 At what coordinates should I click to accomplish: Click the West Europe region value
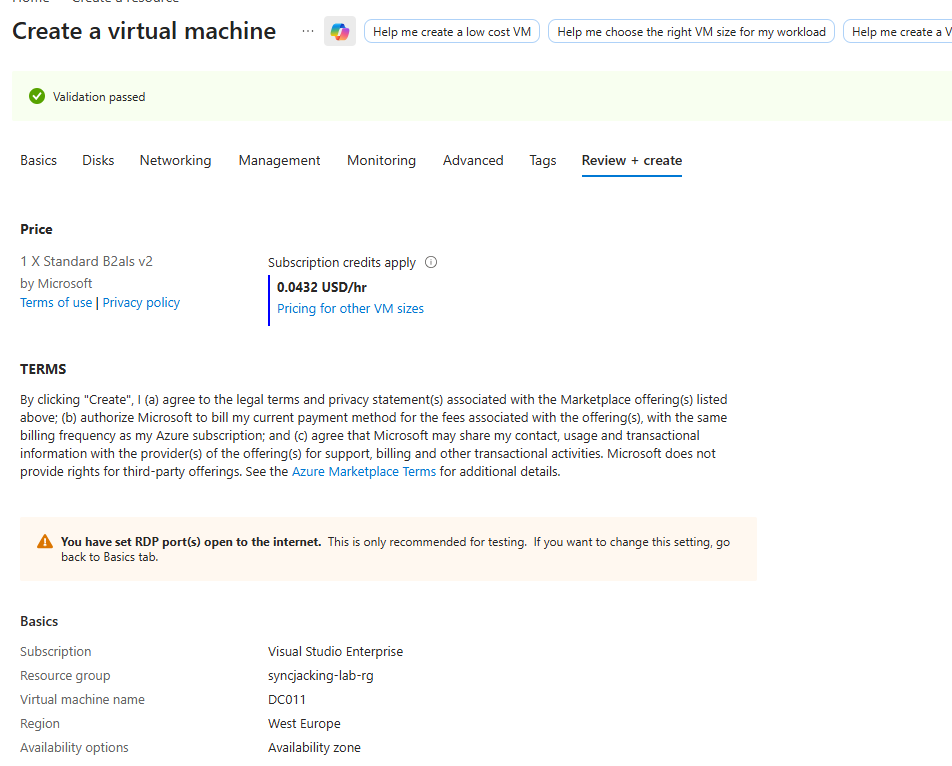[304, 724]
